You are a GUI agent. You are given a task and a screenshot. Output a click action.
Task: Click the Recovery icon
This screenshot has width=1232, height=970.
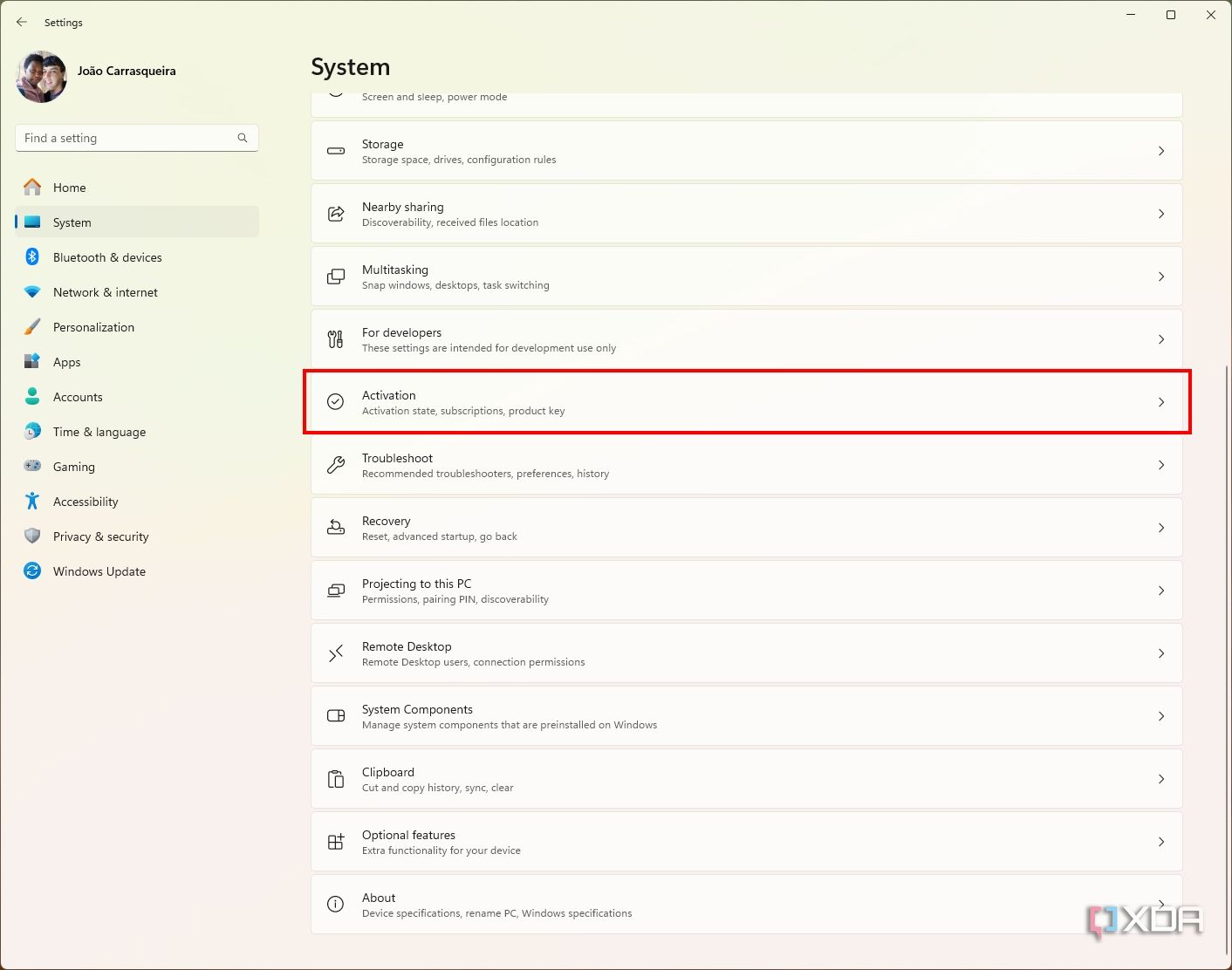click(336, 528)
